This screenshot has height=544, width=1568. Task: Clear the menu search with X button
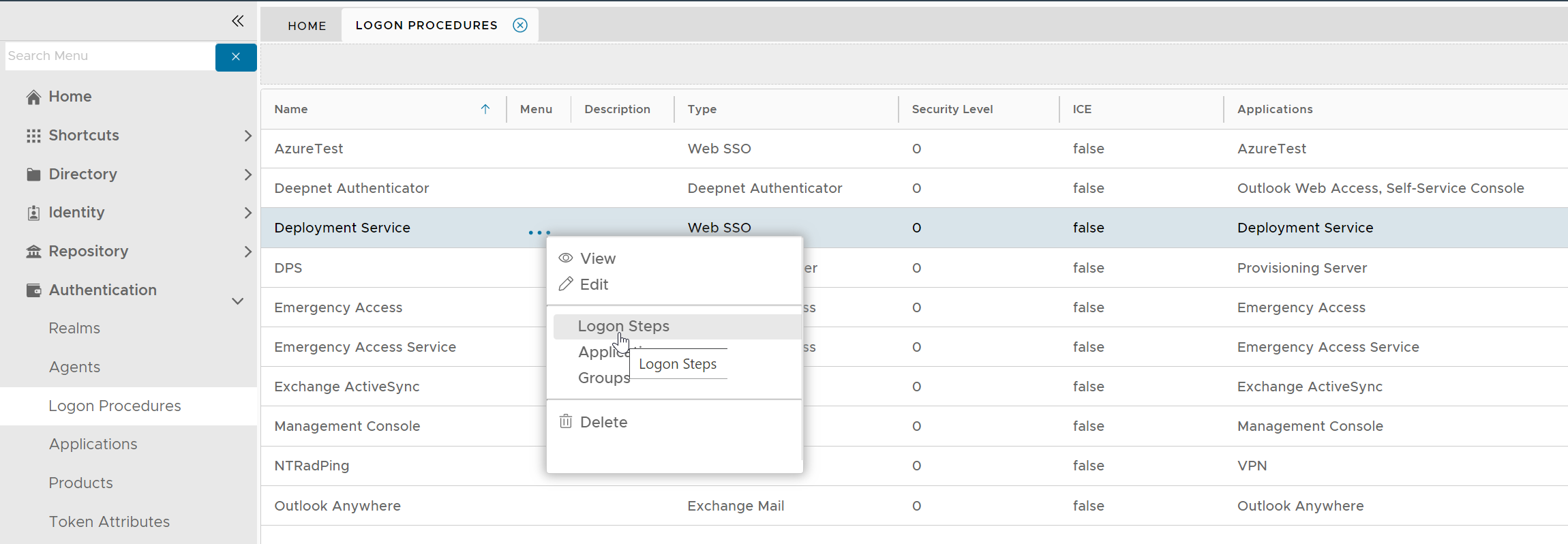pos(236,57)
